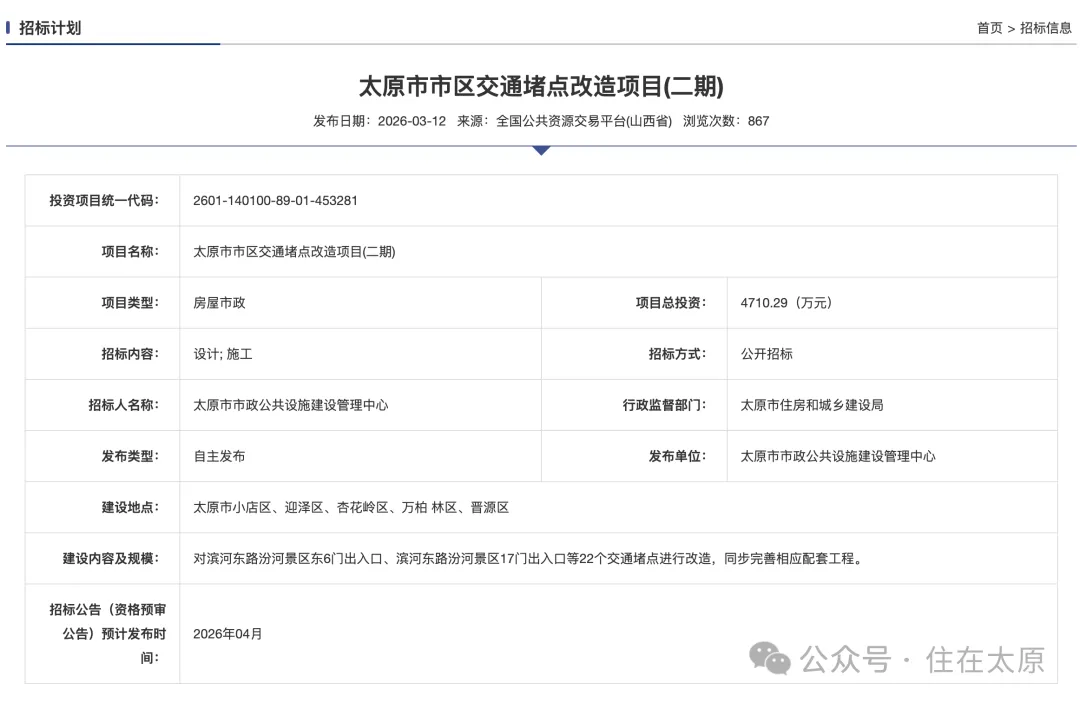This screenshot has height=703, width=1080.
Task: Click source 全国公共资源交易平台(山西省)
Action: point(584,121)
